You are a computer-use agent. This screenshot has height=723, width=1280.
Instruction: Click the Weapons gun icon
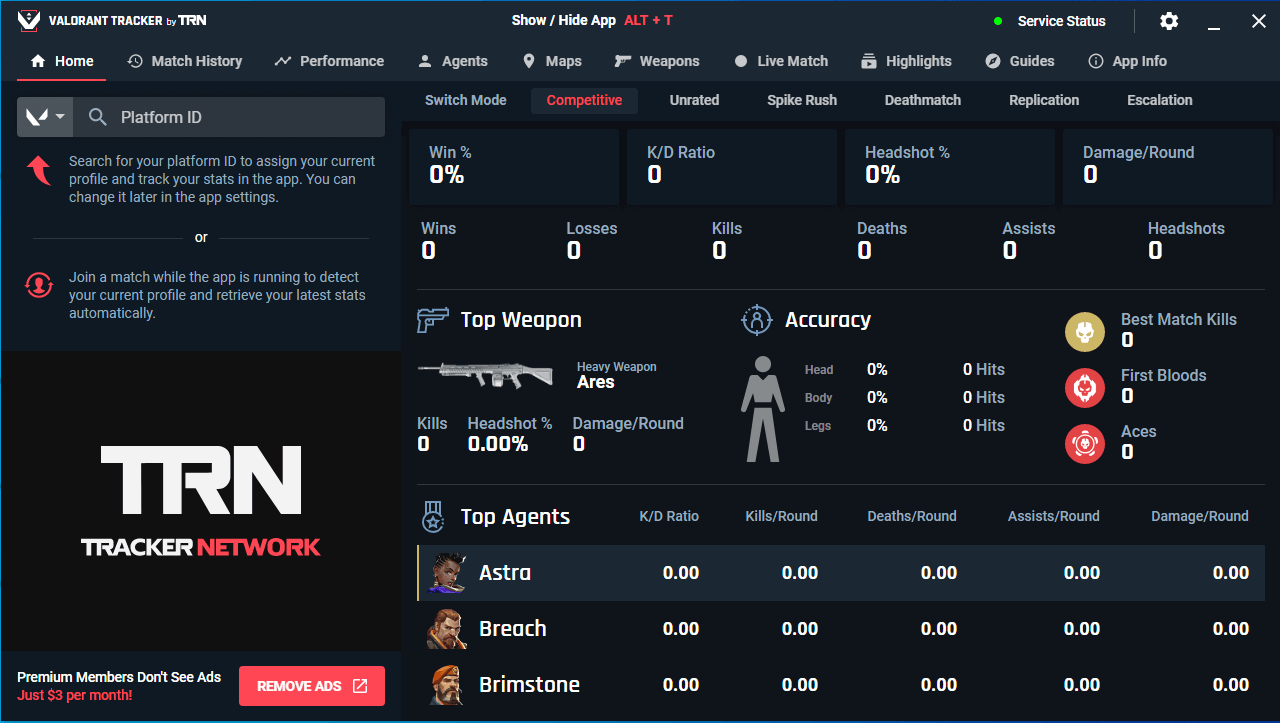[623, 61]
